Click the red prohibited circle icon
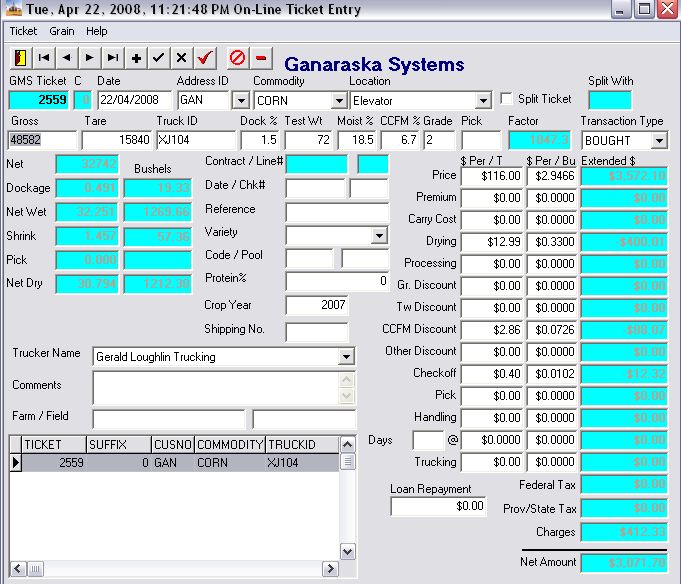The image size is (681, 584). (237, 58)
